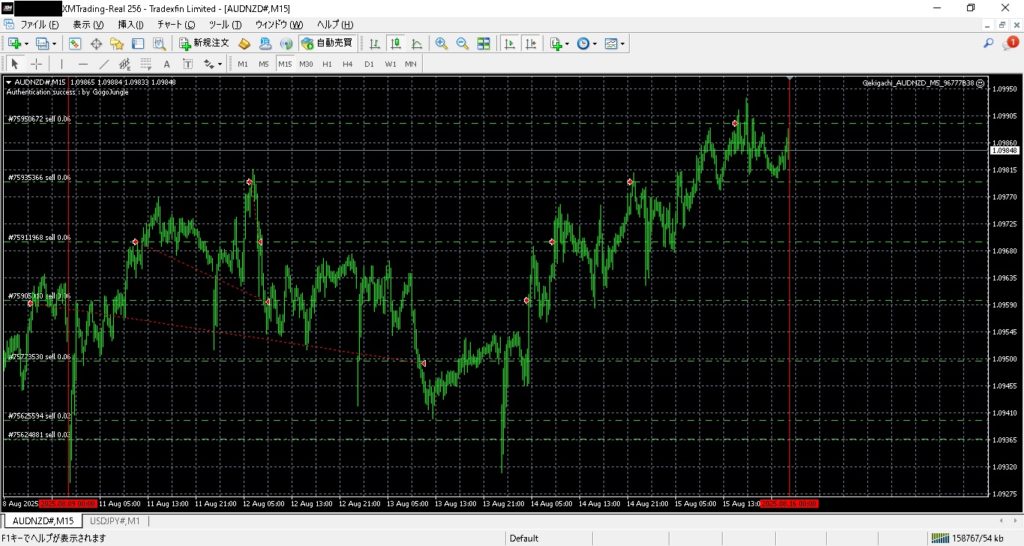Click the tile windows icon
The height and width of the screenshot is (546, 1024).
point(484,44)
